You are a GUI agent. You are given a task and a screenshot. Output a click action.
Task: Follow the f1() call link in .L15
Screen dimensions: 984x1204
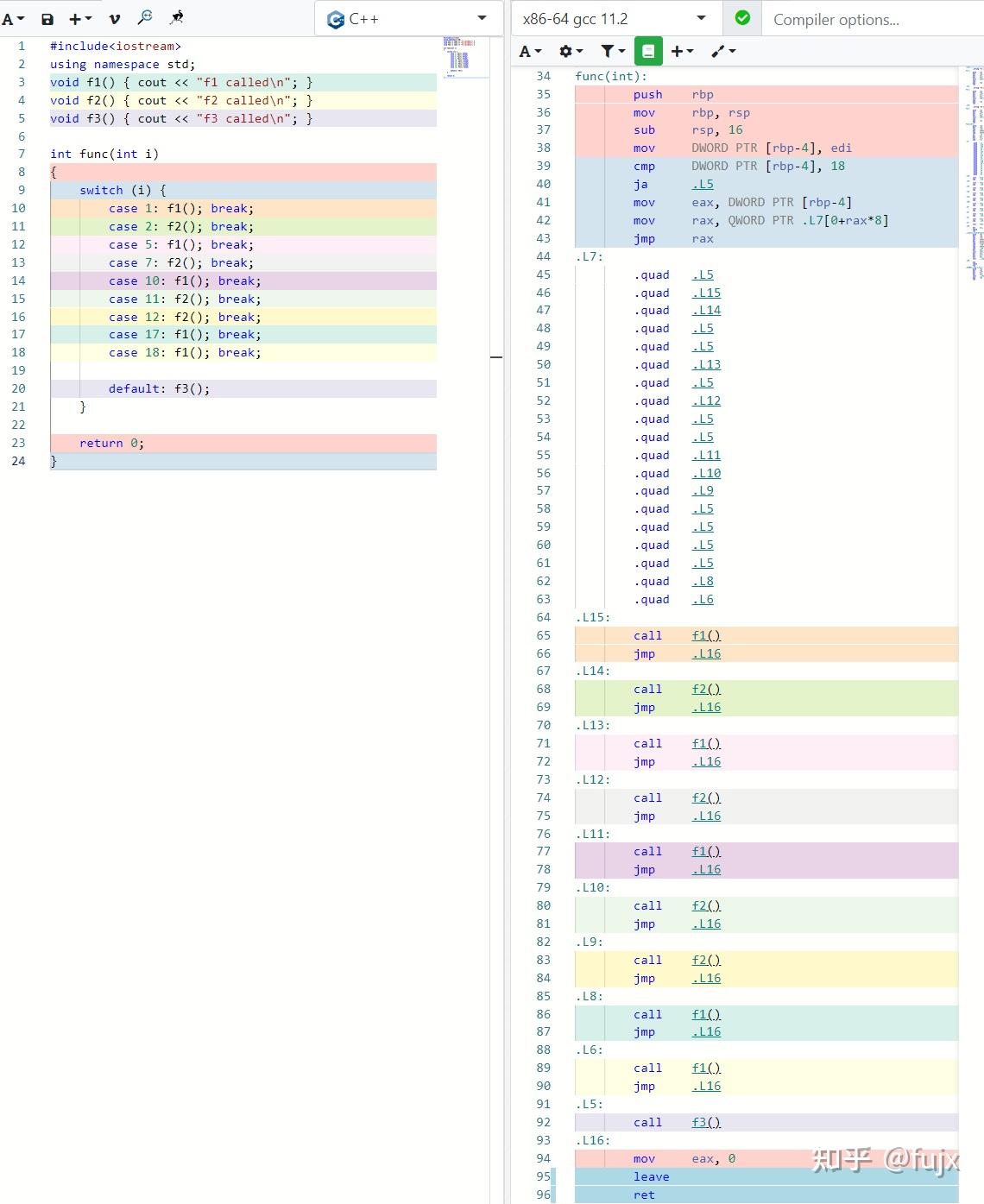705,635
